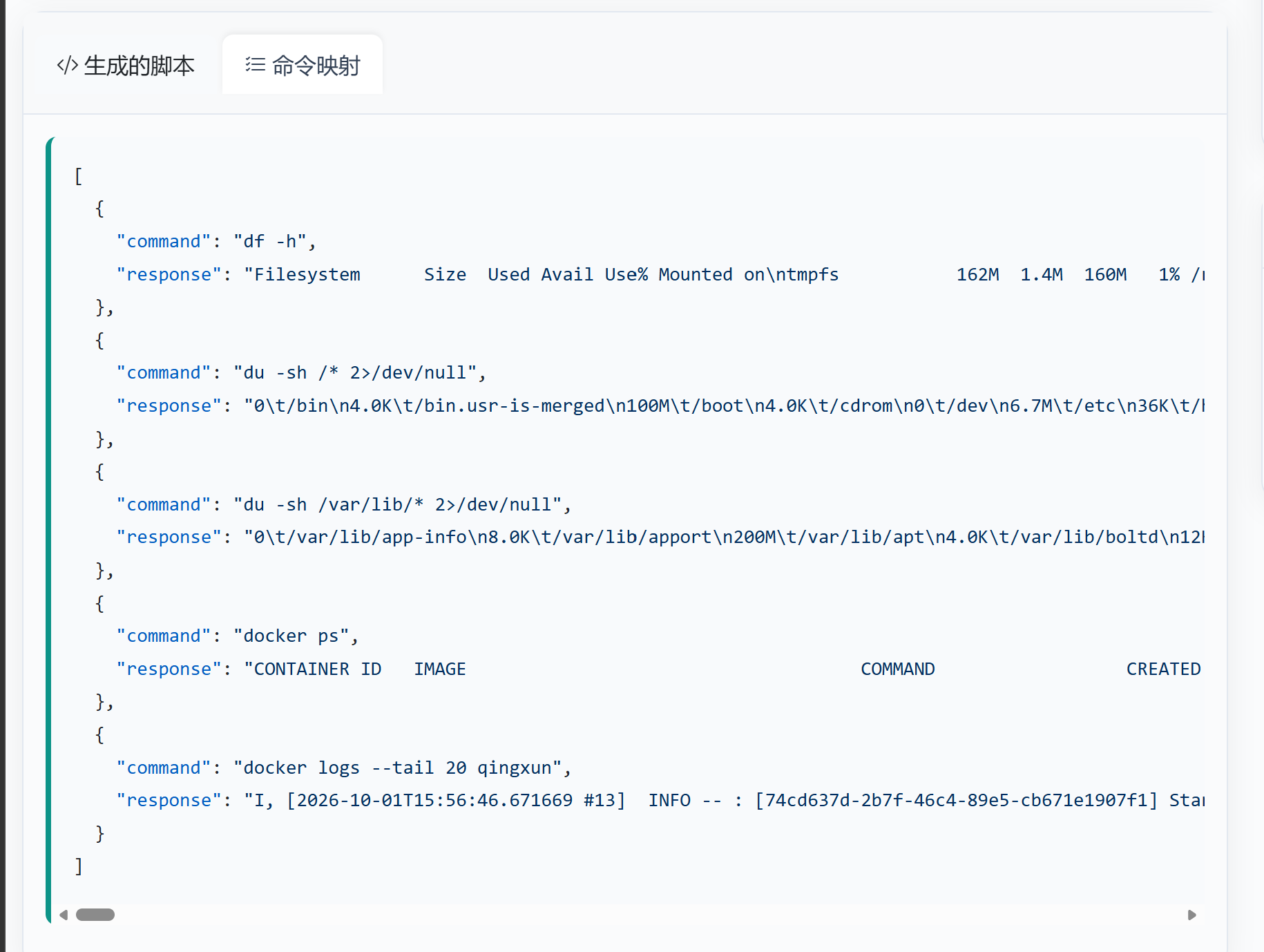
Task: Click the response line starting with /bin
Action: coord(660,406)
